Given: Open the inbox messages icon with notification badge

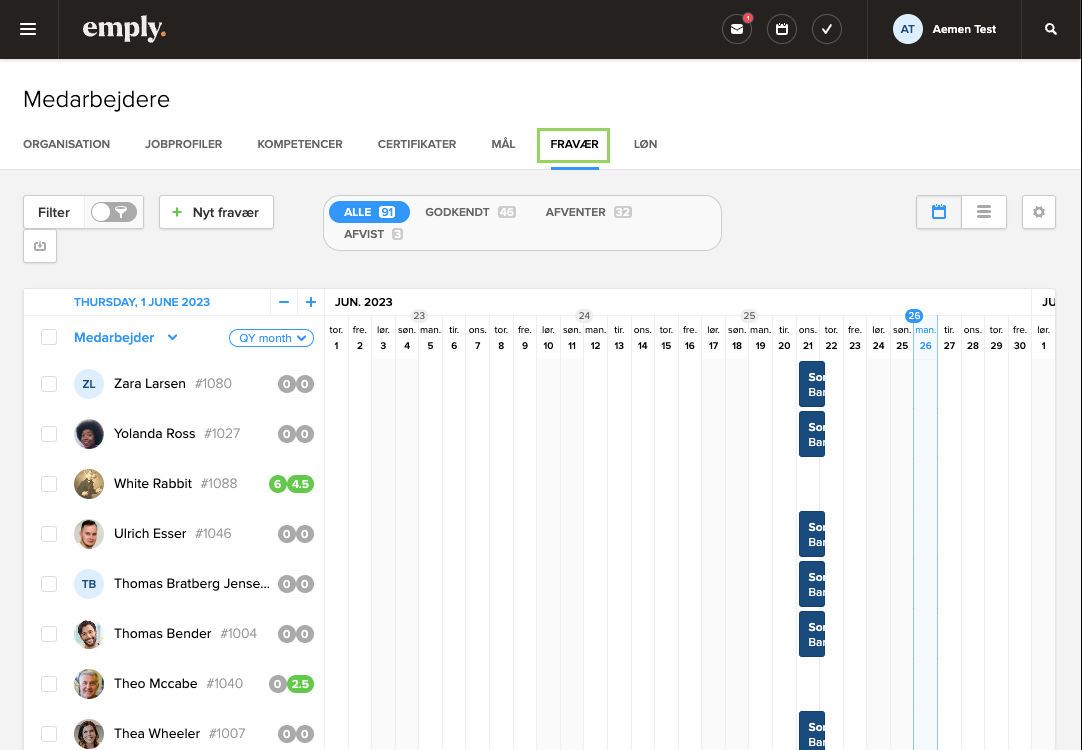Looking at the screenshot, I should (737, 29).
